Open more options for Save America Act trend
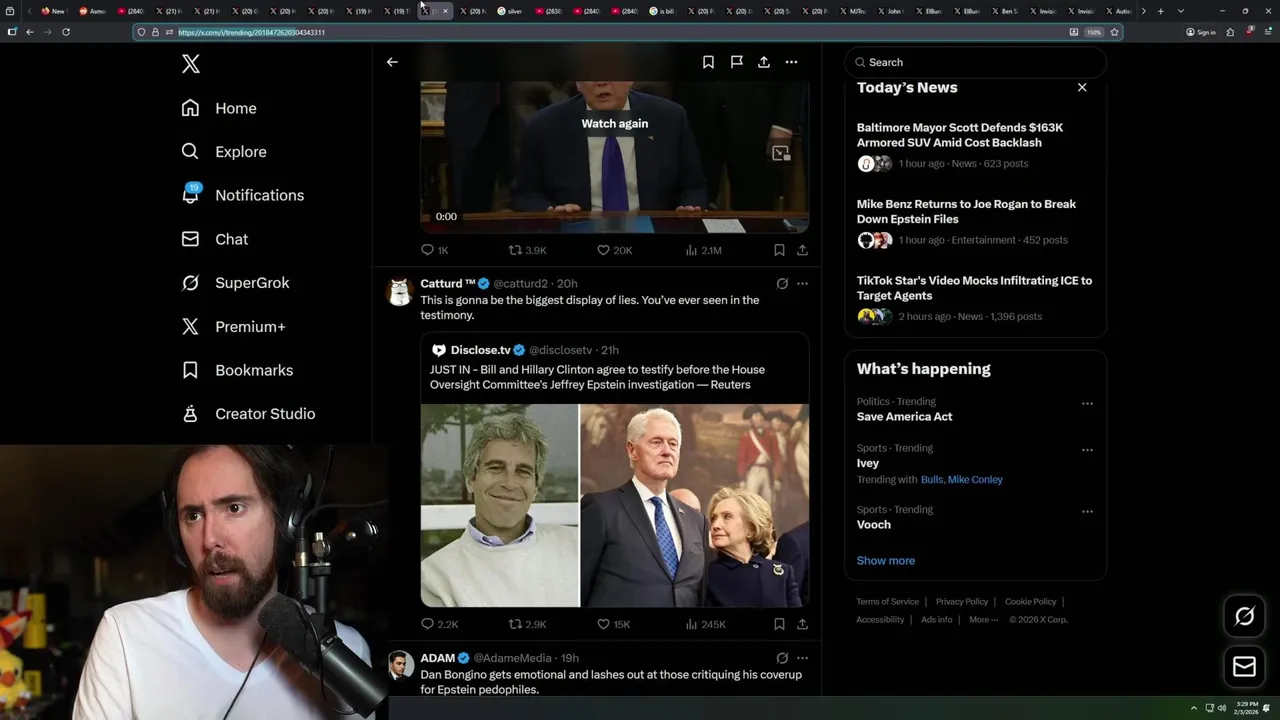This screenshot has width=1280, height=720. 1087,404
